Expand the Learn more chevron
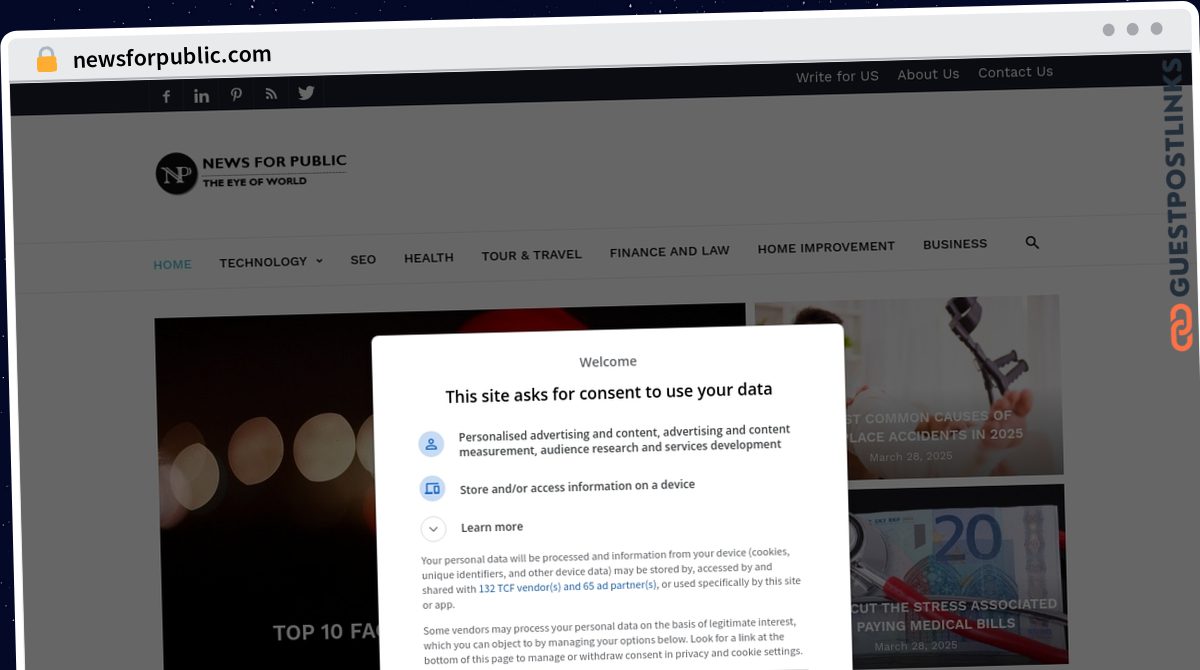Screen dimensions: 1200x670 click(433, 529)
